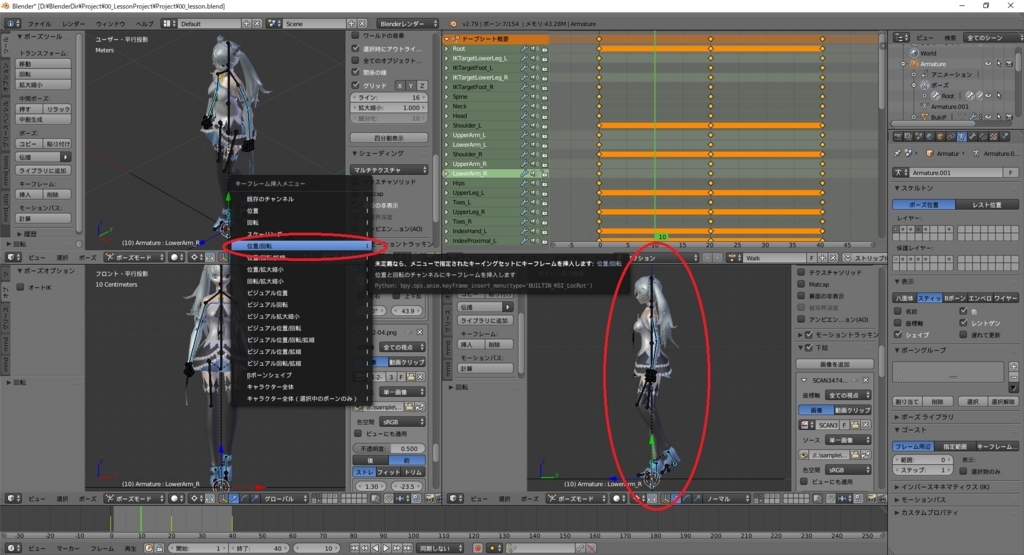Screen dimensions: 1024x555
Task: Toggle the F fake user on Armature.001
Action: coord(1011,172)
